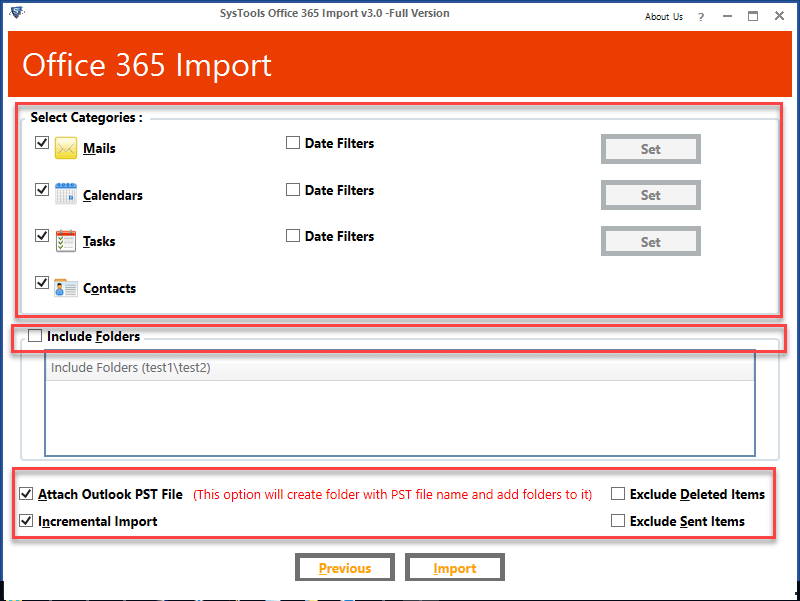
Task: Enable Date Filters for Calendars
Action: point(293,189)
